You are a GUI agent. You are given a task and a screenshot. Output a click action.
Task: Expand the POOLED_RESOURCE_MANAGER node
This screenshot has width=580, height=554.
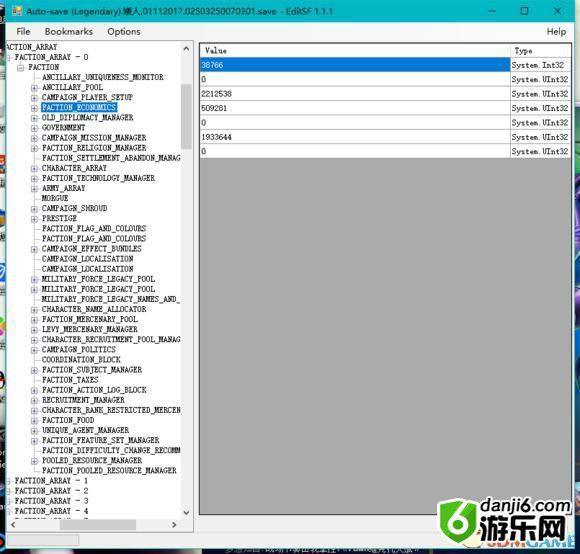[x=34, y=461]
